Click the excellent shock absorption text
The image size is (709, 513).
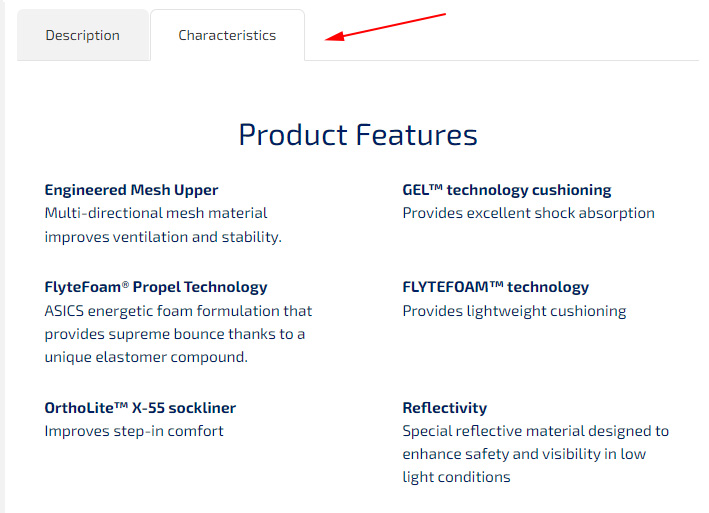[x=528, y=213]
